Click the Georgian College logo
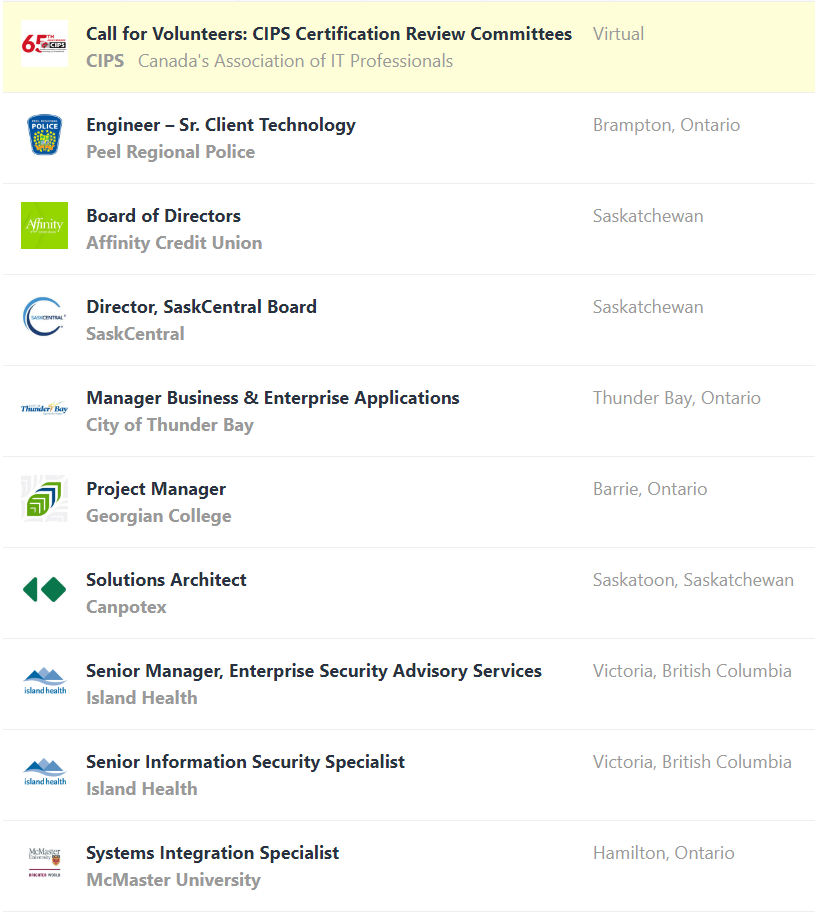 tap(44, 499)
